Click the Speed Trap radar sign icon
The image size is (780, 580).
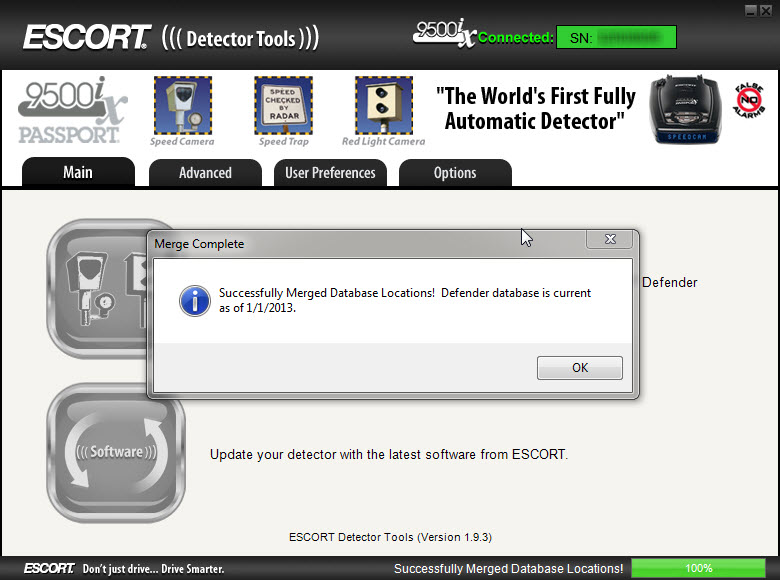pos(283,105)
